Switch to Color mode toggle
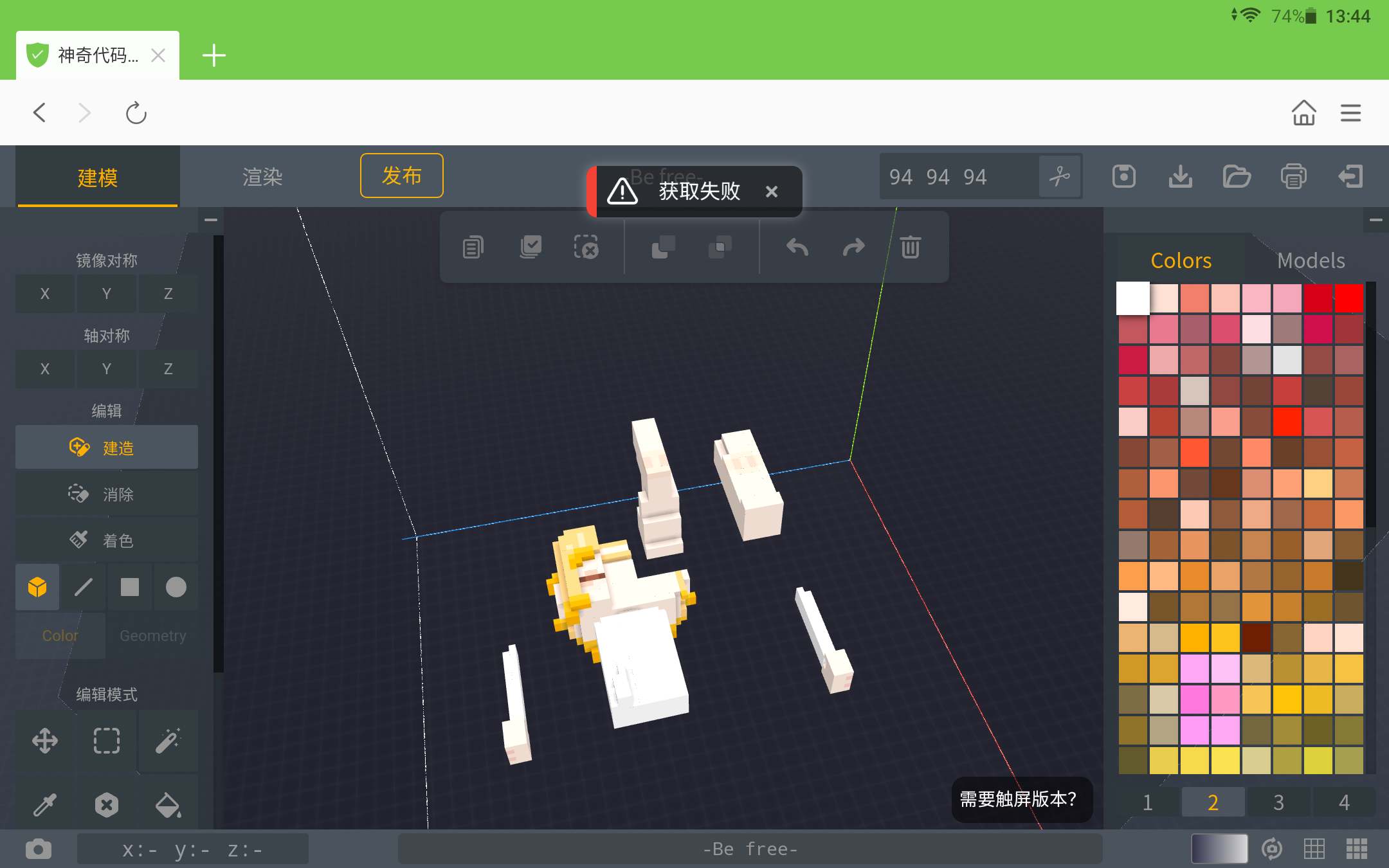This screenshot has width=1389, height=868. coord(60,636)
